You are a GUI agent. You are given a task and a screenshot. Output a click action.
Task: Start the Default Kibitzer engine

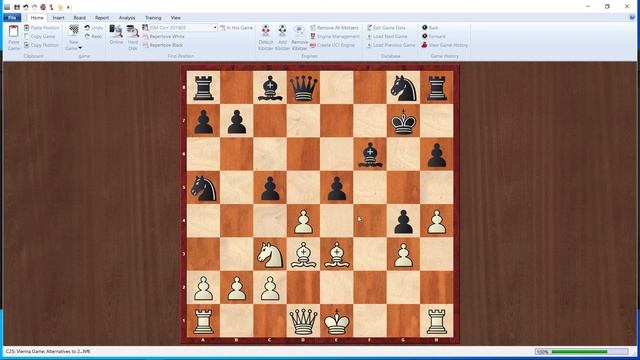coord(265,32)
